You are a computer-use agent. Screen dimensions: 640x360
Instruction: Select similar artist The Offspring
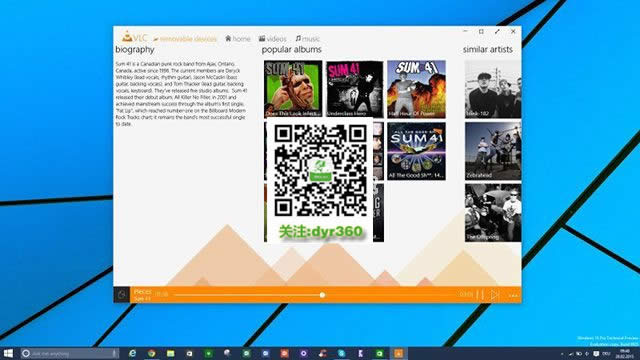coord(493,213)
